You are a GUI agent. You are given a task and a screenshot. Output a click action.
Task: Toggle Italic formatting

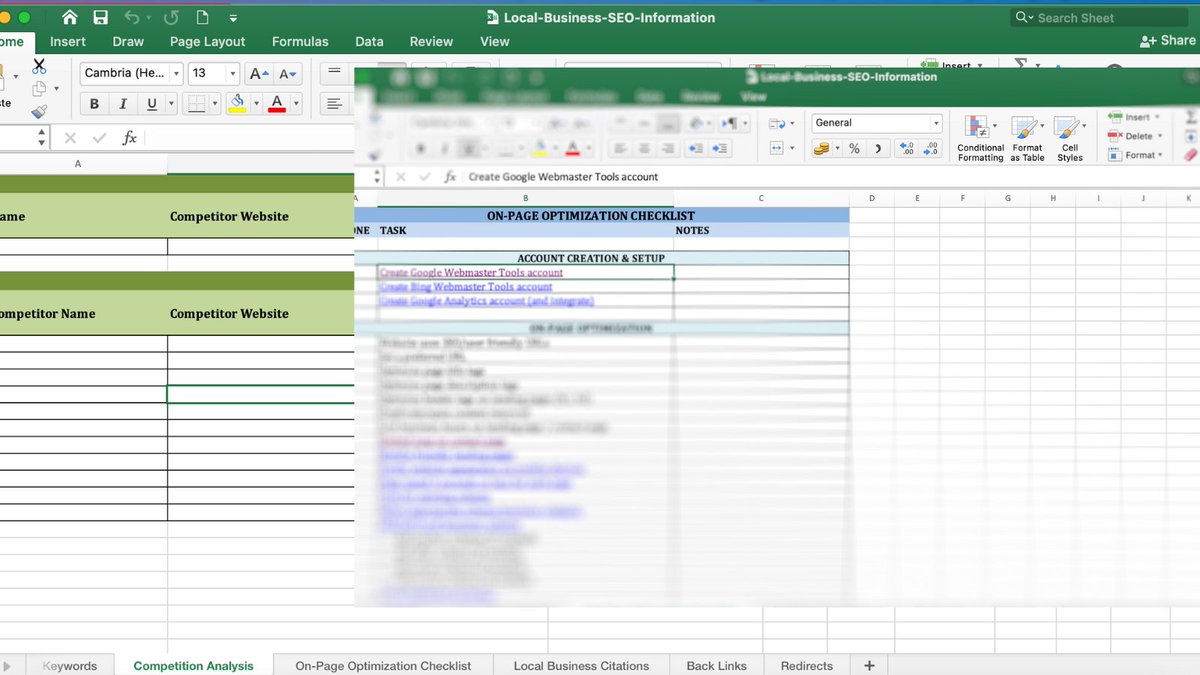pyautogui.click(x=123, y=104)
